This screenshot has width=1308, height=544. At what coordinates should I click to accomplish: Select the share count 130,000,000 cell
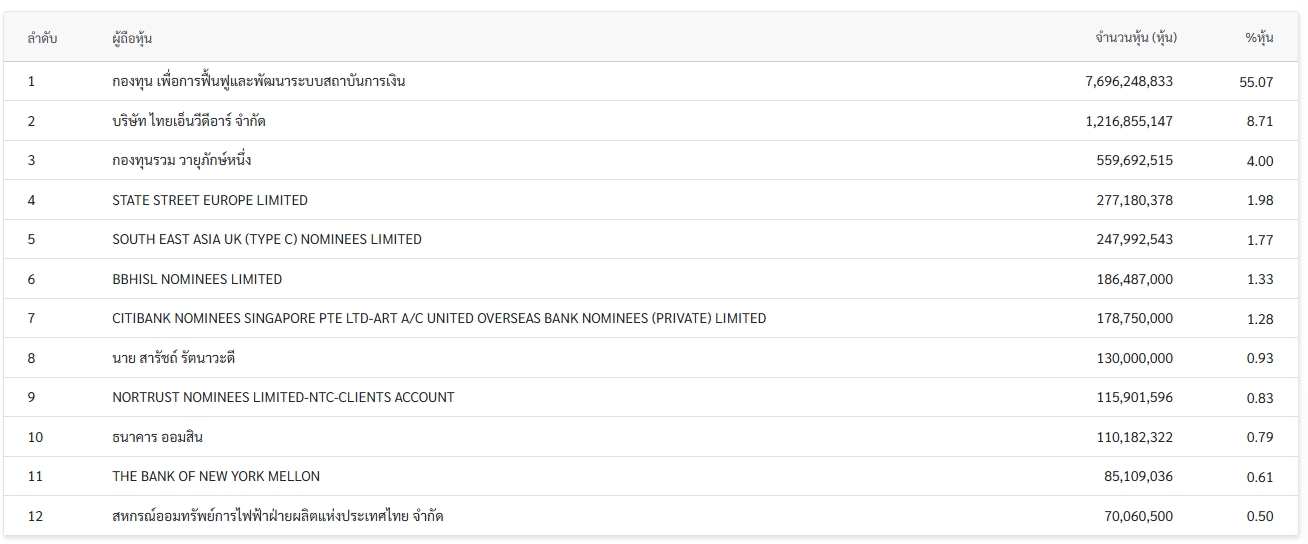pos(1135,358)
